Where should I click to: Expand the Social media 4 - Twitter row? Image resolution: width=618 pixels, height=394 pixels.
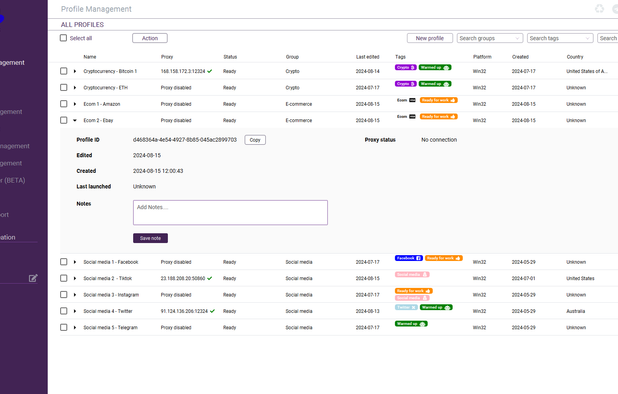pyautogui.click(x=75, y=311)
